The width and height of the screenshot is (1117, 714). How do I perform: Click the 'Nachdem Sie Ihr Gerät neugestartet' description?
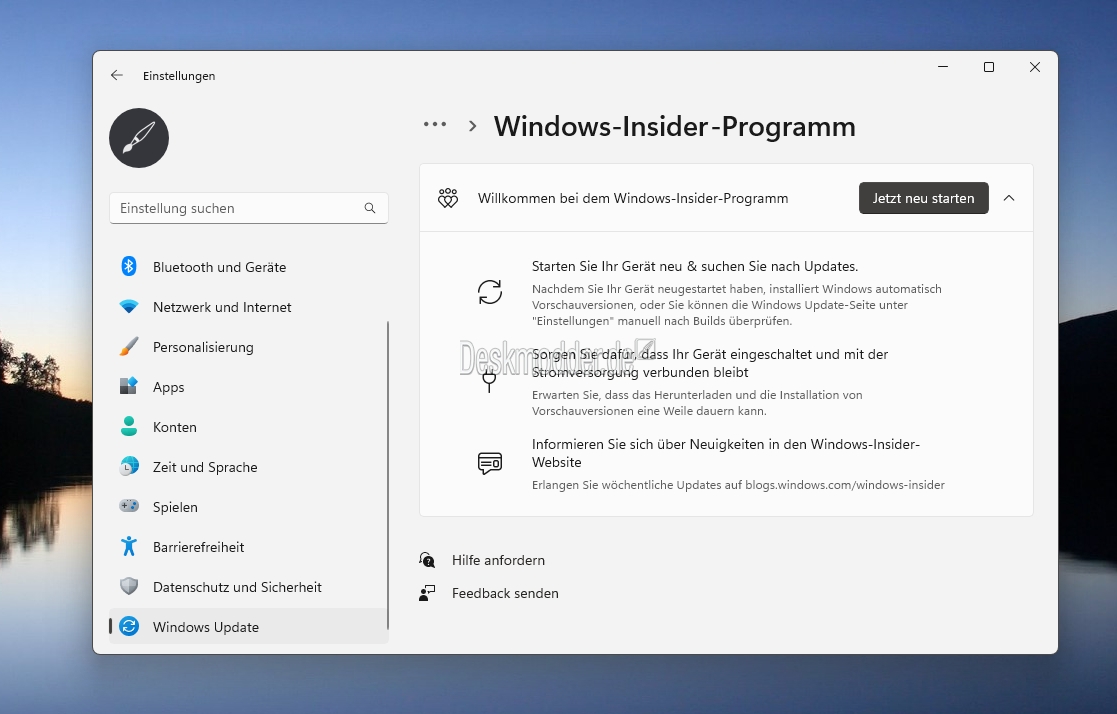737,304
